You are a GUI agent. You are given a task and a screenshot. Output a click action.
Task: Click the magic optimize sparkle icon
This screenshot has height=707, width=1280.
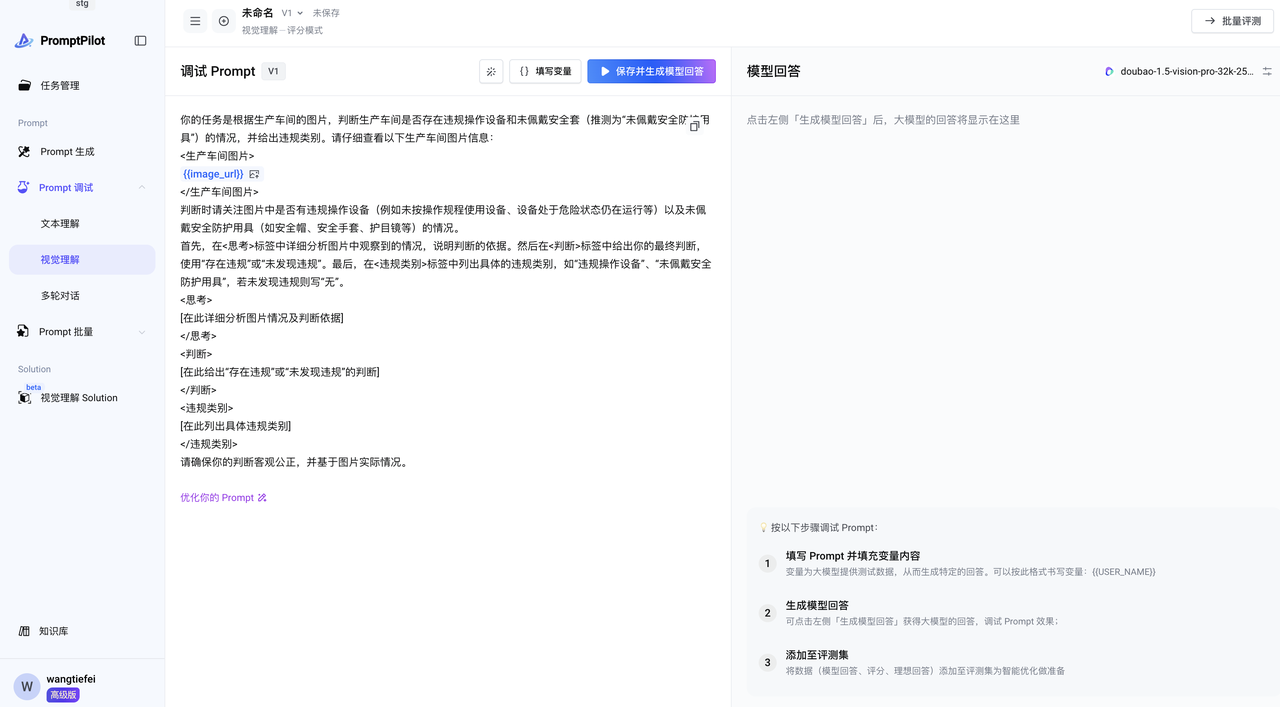coord(491,71)
